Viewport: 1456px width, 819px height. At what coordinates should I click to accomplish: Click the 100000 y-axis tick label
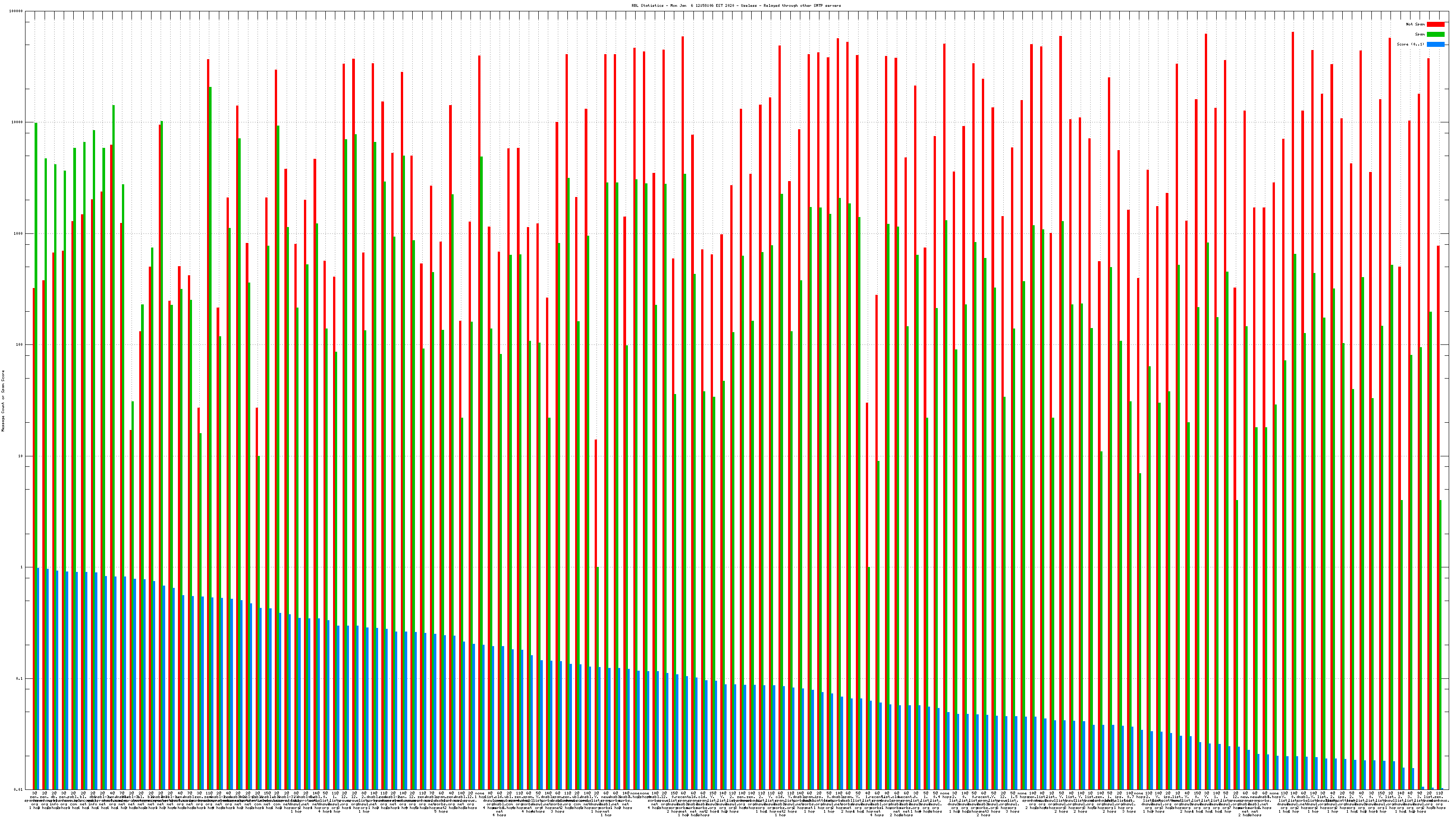coord(16,11)
